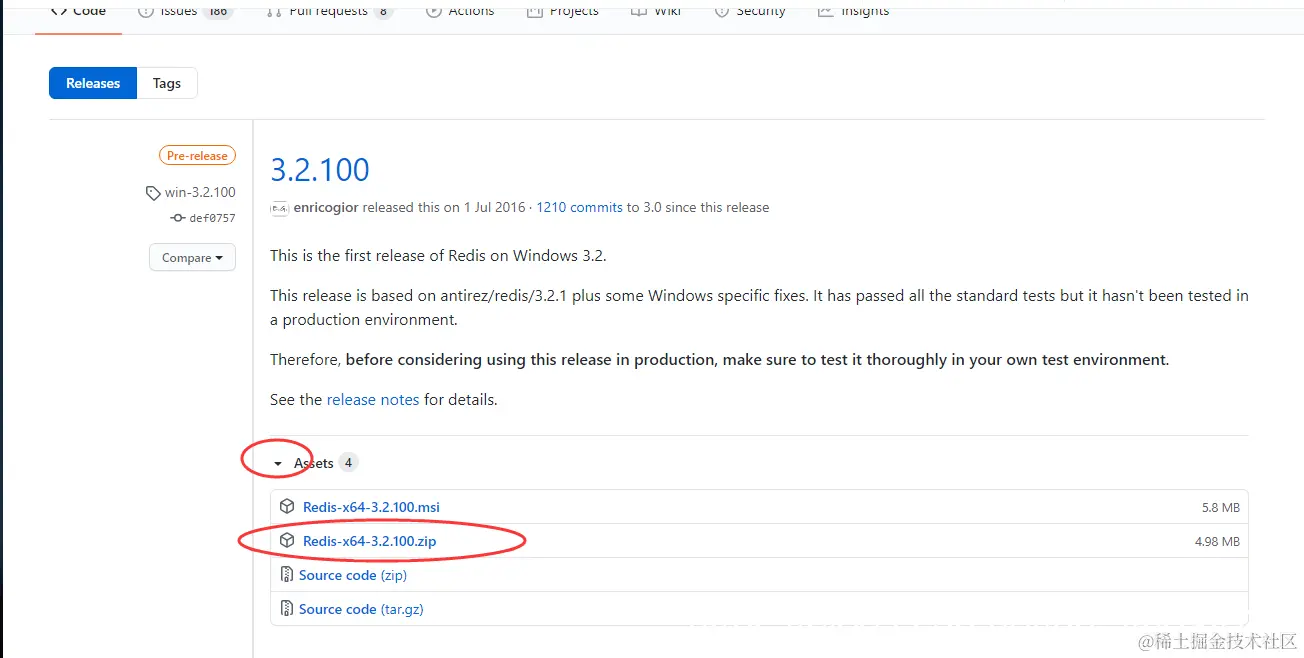Click the commit icon next to def0757
Screen dimensions: 1304x658
[177, 218]
